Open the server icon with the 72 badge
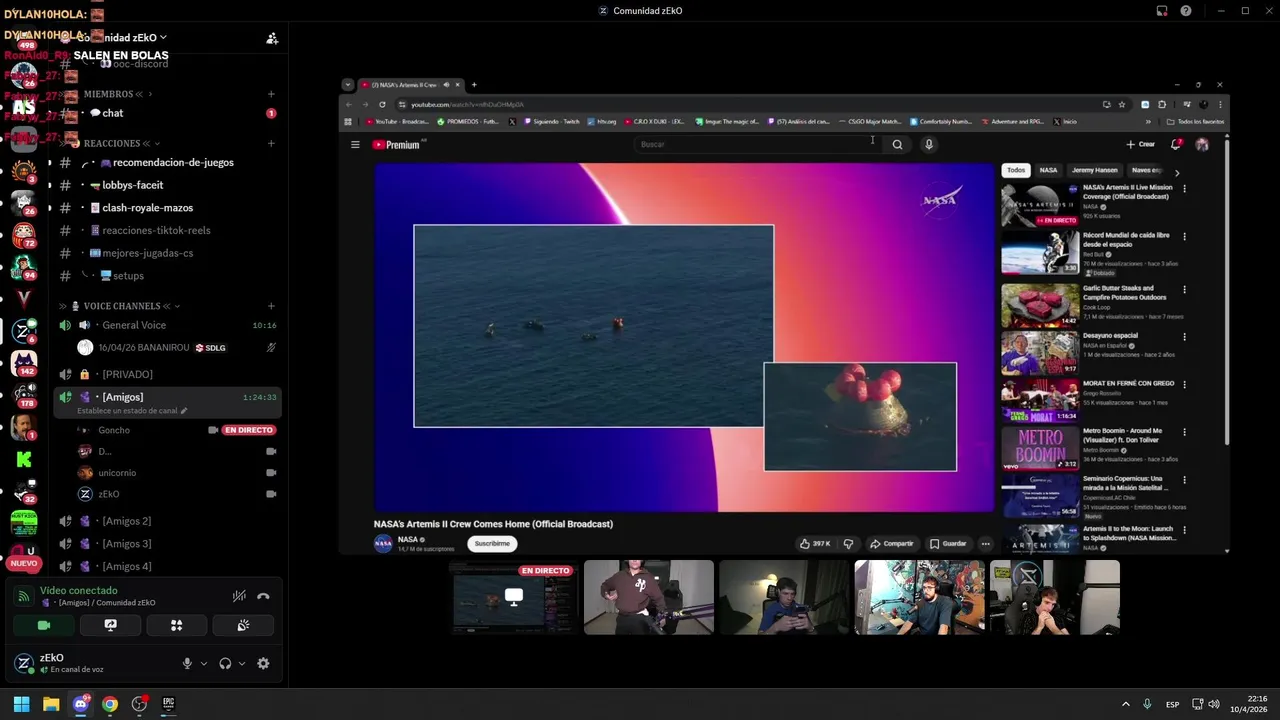This screenshot has width=1280, height=720. [24, 234]
